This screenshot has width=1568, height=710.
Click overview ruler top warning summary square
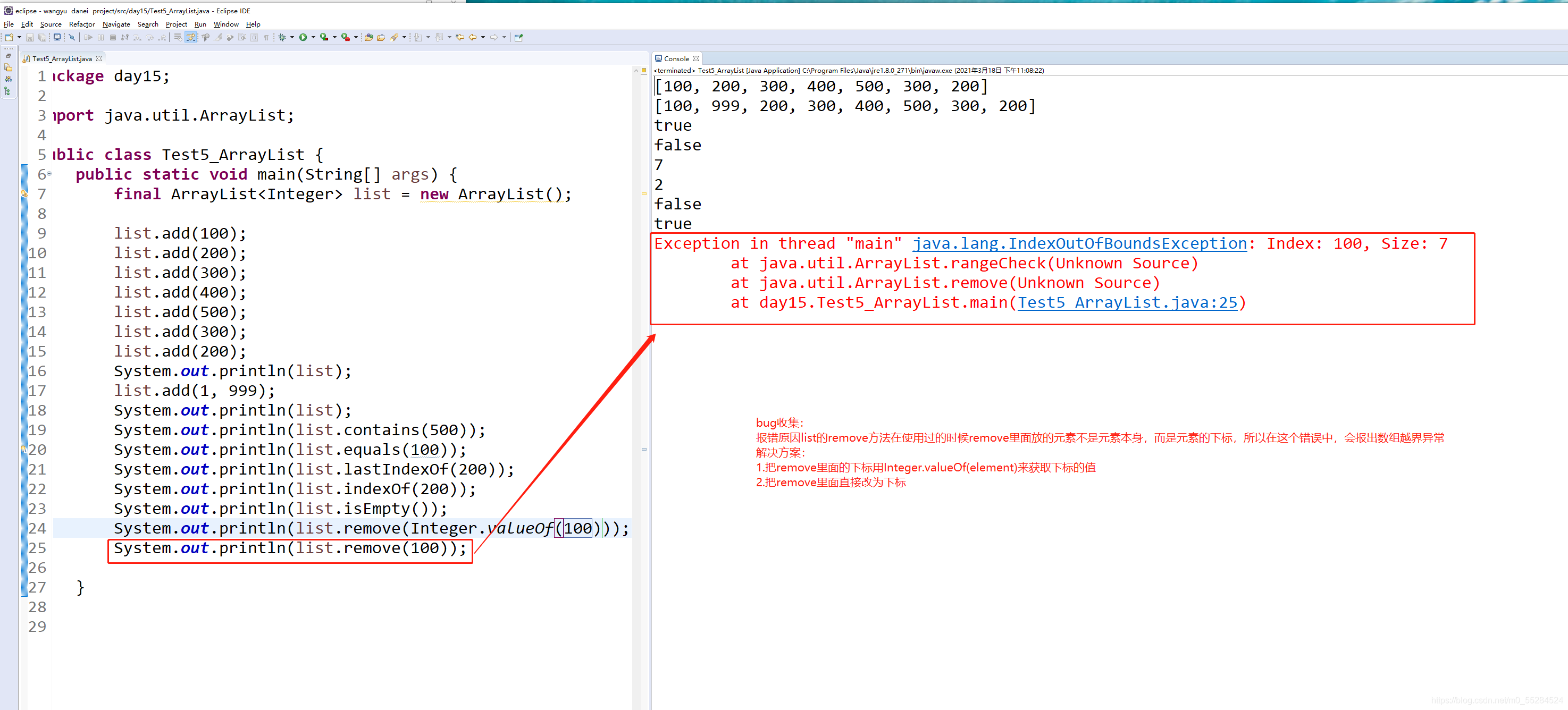tap(644, 71)
